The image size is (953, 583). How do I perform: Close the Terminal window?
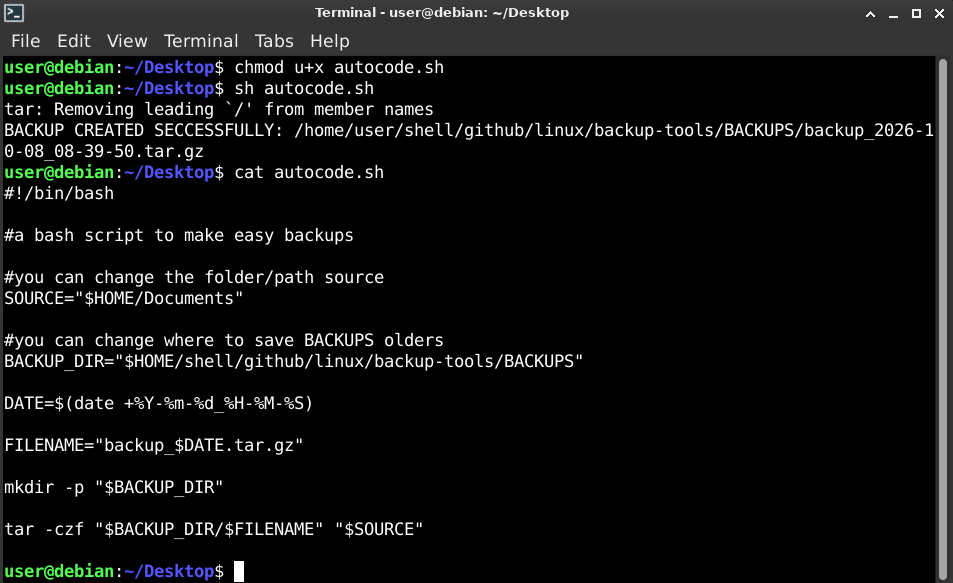(x=940, y=13)
